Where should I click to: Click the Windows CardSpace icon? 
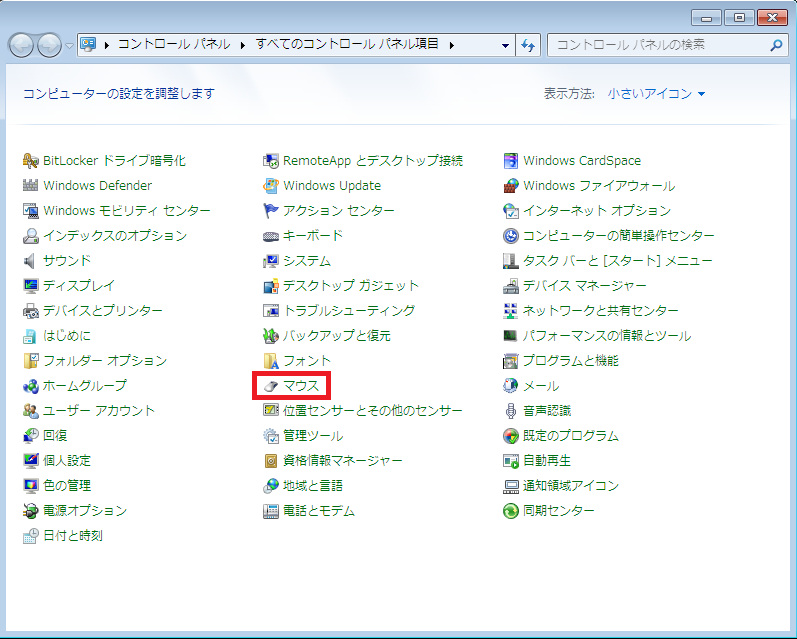pos(510,161)
